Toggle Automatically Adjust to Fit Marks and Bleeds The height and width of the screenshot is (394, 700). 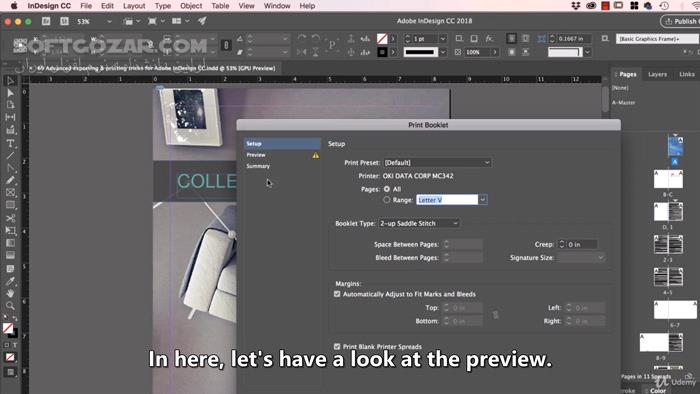pyautogui.click(x=337, y=294)
